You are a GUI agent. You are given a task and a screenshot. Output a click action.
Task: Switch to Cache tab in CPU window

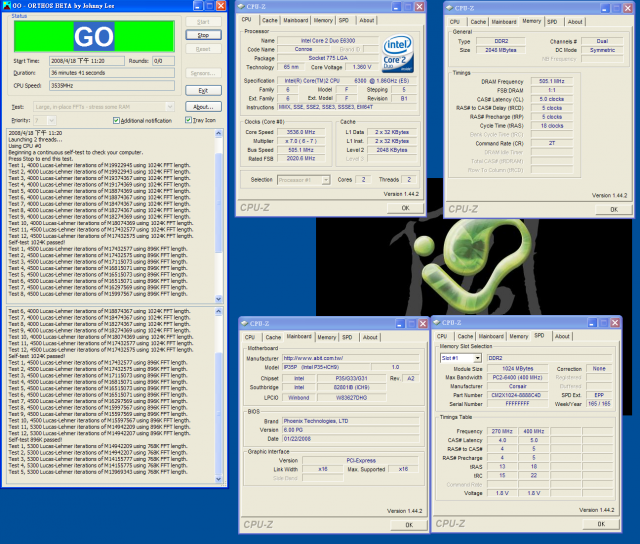pyautogui.click(x=269, y=20)
